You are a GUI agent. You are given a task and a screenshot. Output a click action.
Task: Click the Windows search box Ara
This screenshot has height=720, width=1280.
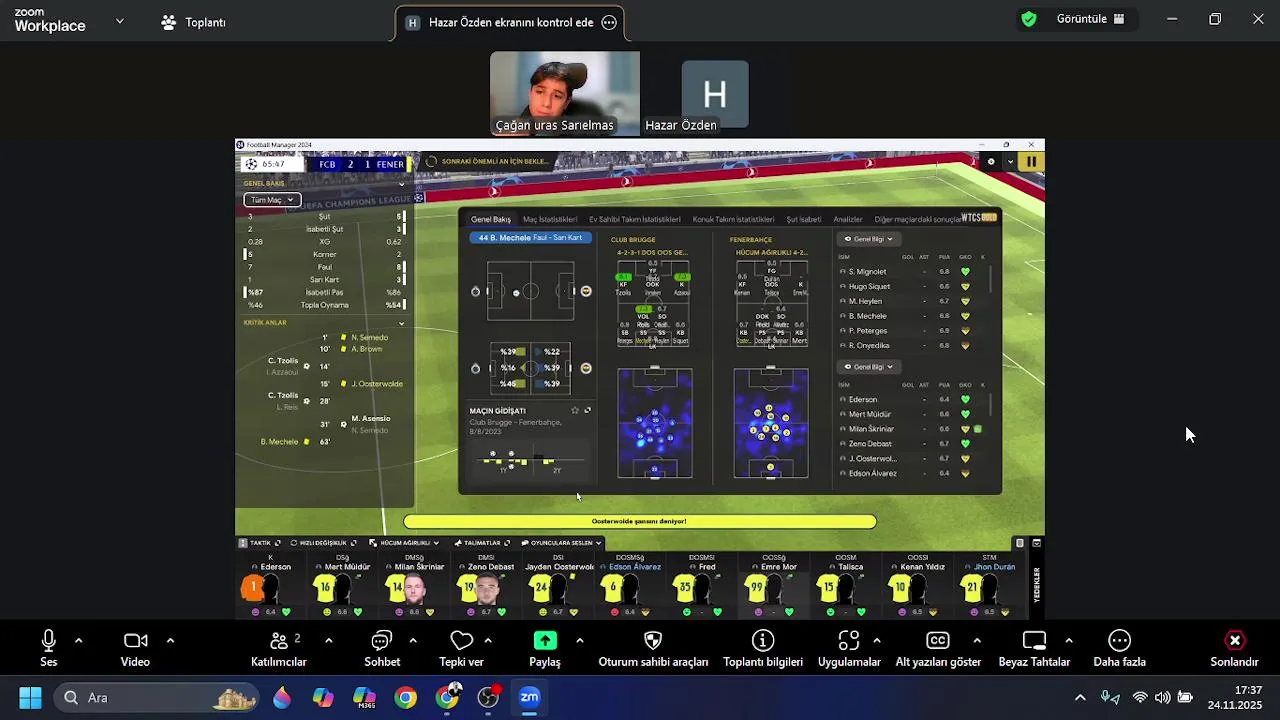(155, 698)
